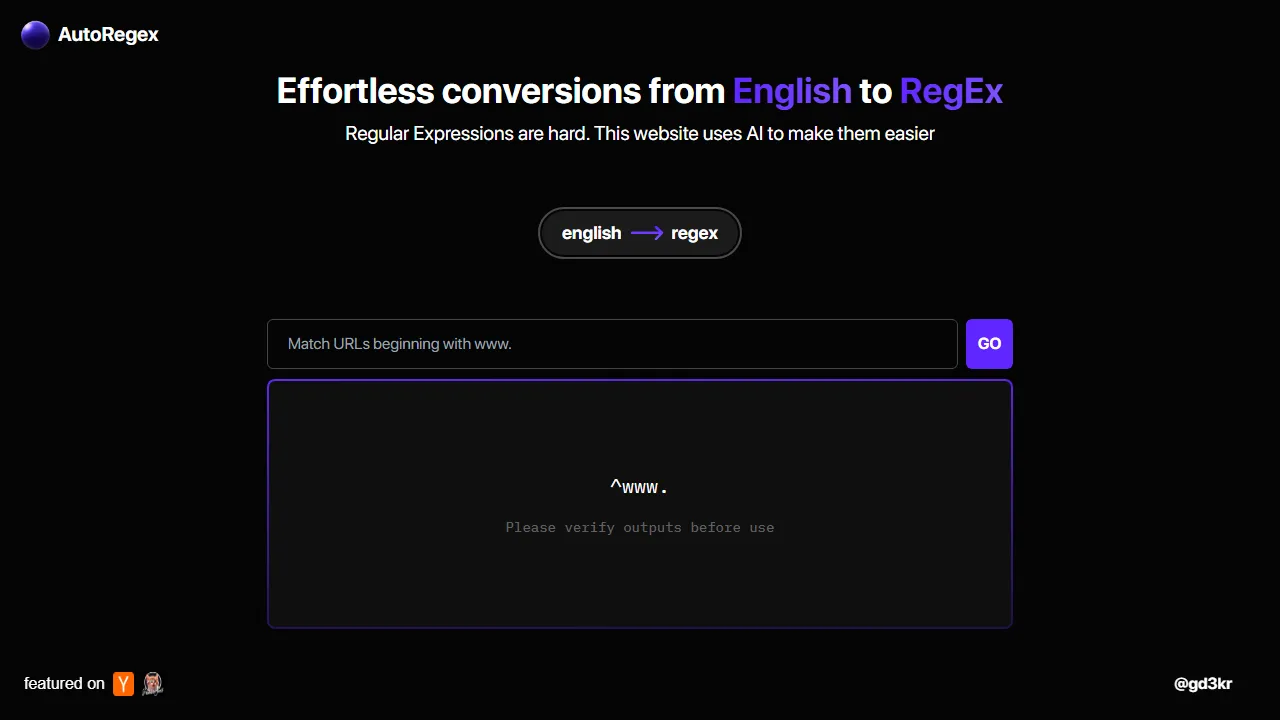Toggle the english to regex conversion switch
Image resolution: width=1280 pixels, height=720 pixels.
pos(640,233)
